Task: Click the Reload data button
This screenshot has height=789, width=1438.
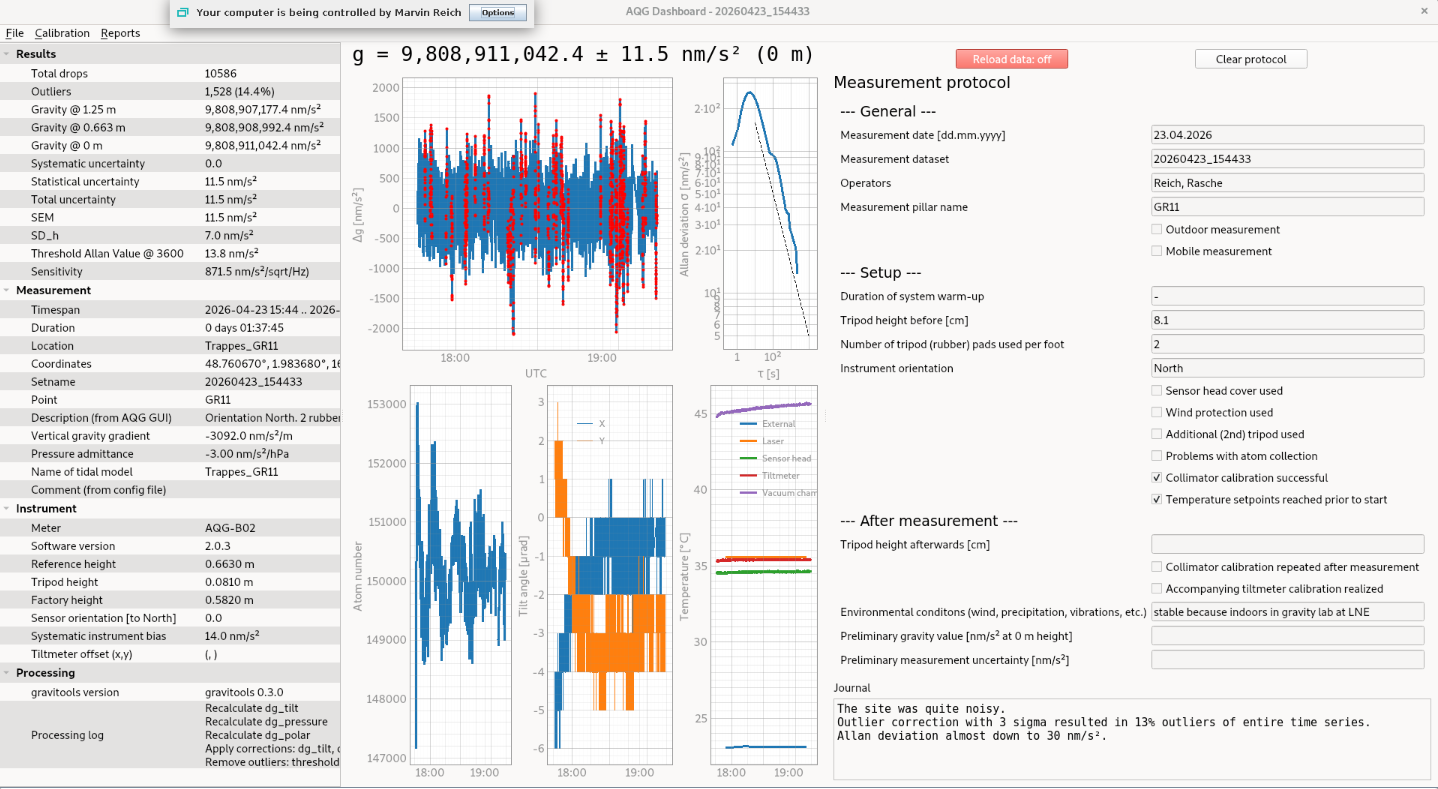Action: tap(1011, 58)
